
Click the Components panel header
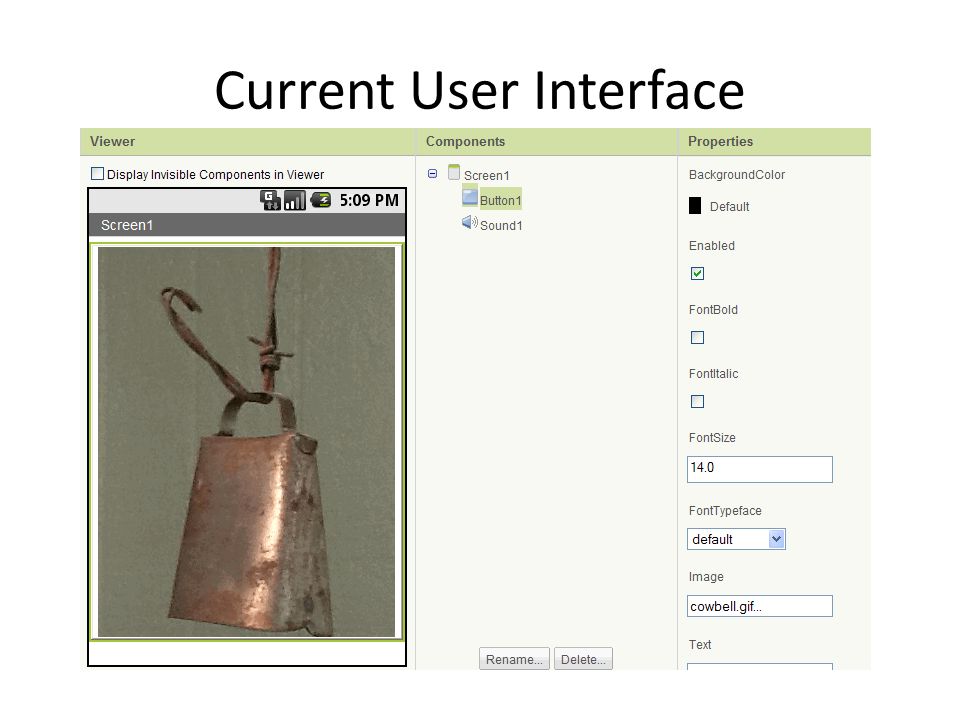pos(546,141)
